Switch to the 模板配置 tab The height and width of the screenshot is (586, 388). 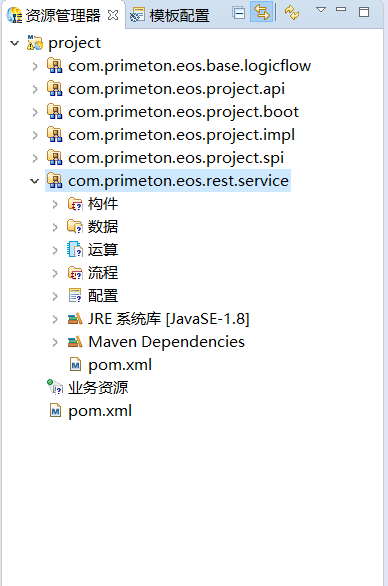[170, 15]
